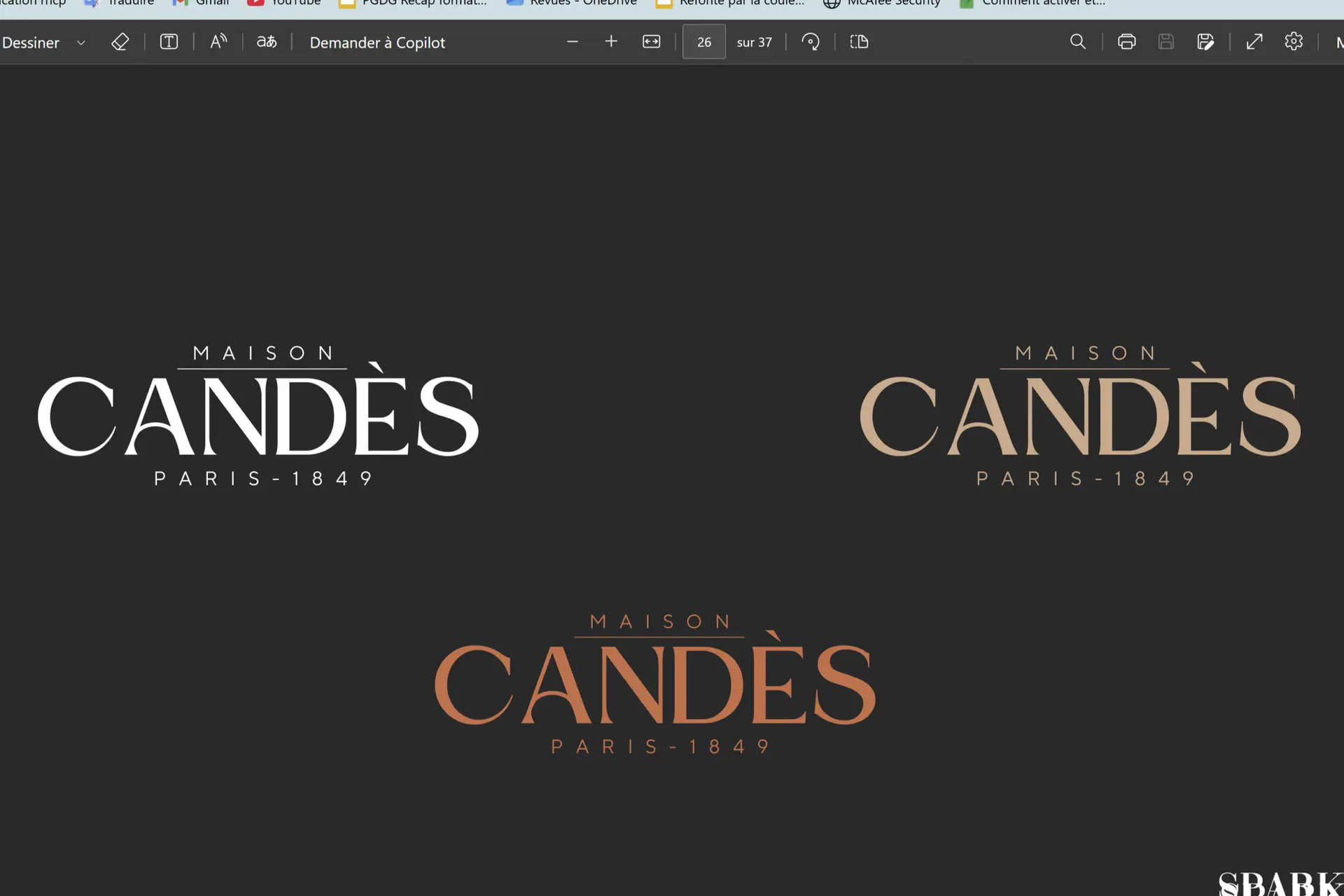This screenshot has width=1344, height=896.
Task: Toggle the page view layout icon
Action: coord(859,42)
